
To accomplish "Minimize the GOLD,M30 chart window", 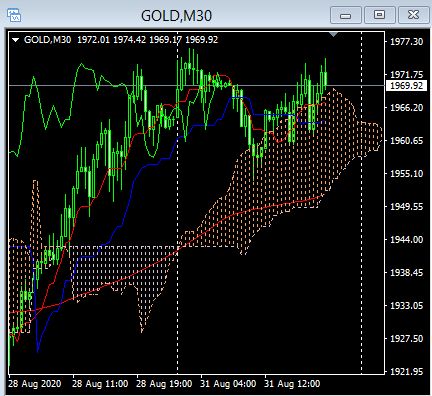I will click(346, 15).
